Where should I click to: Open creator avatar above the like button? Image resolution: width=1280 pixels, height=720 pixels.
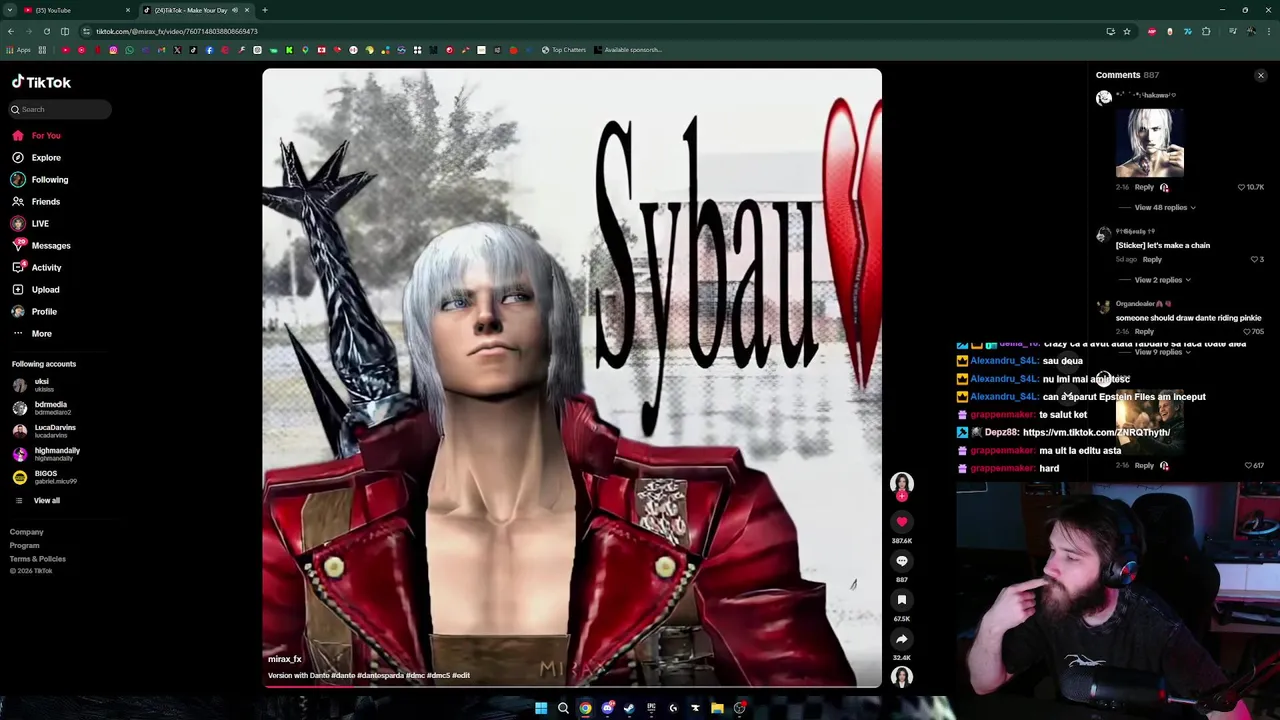[x=902, y=484]
